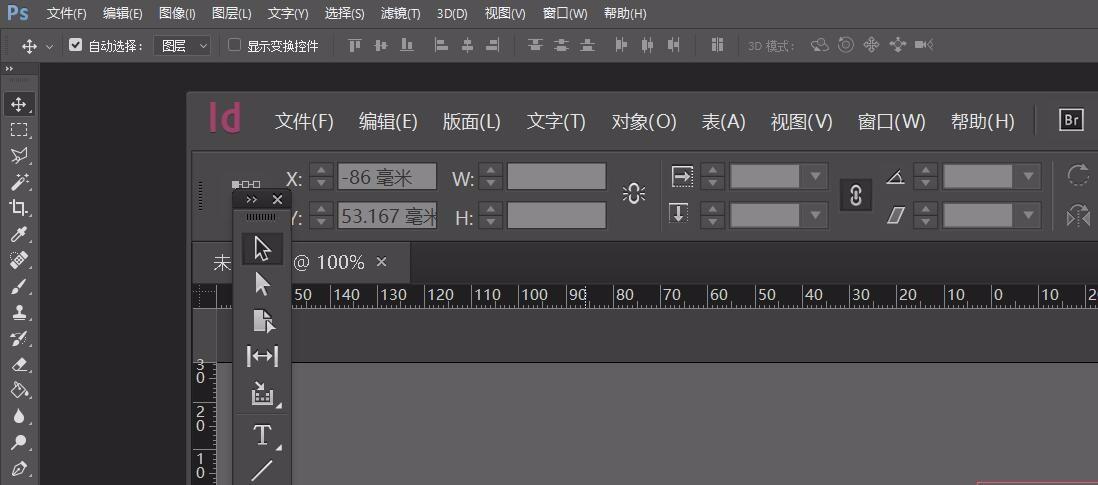The height and width of the screenshot is (485, 1098).
Task: Select the Brush tool
Action: 19,287
